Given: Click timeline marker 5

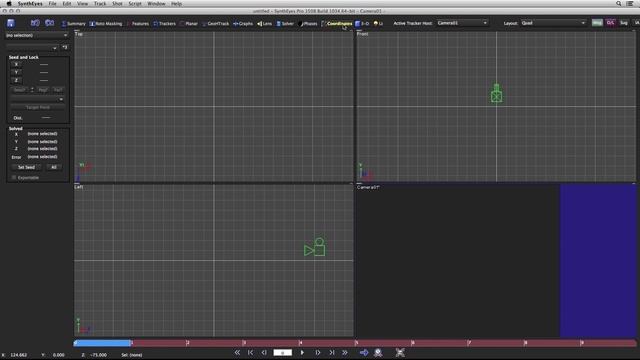Looking at the screenshot, I should 357,343.
